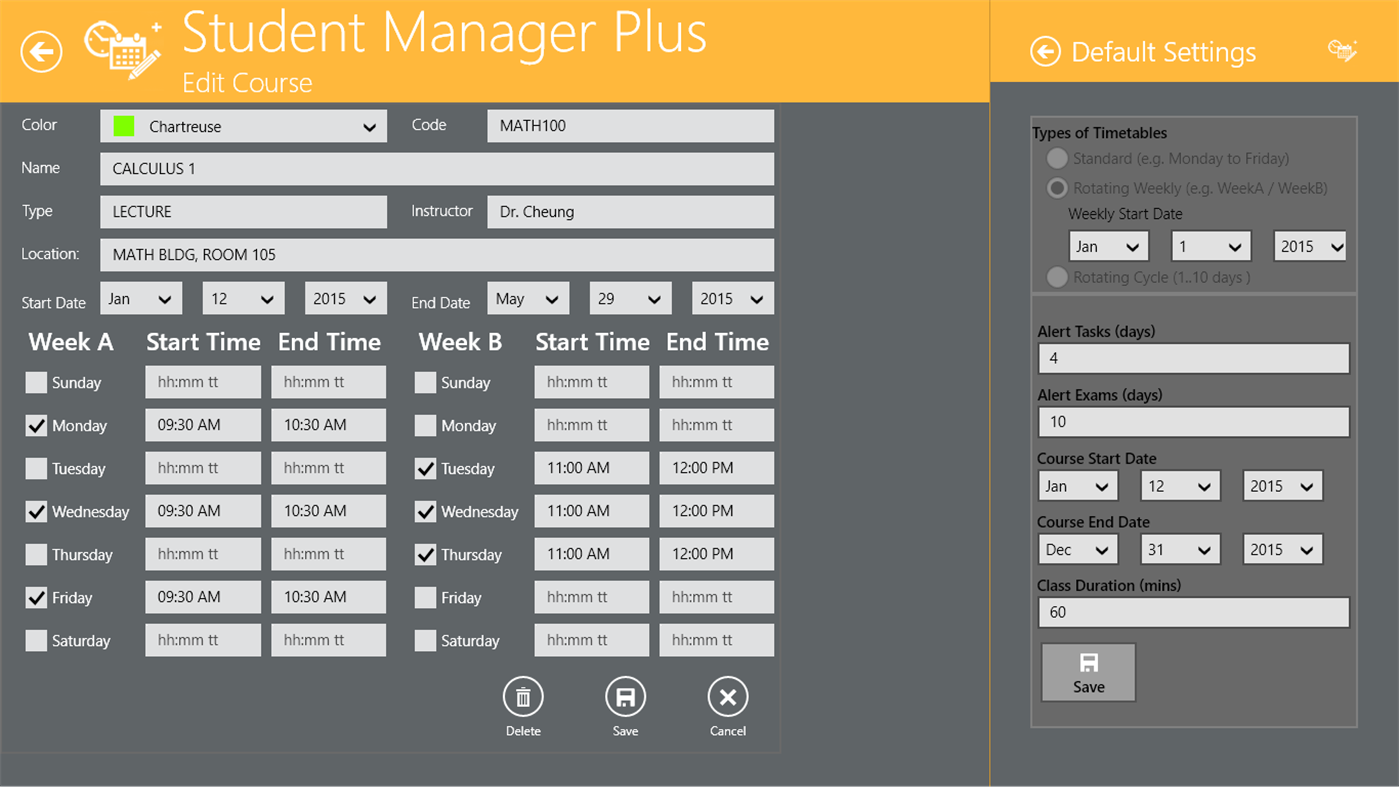Open the End Date day dropdown
The width and height of the screenshot is (1399, 787).
(630, 297)
